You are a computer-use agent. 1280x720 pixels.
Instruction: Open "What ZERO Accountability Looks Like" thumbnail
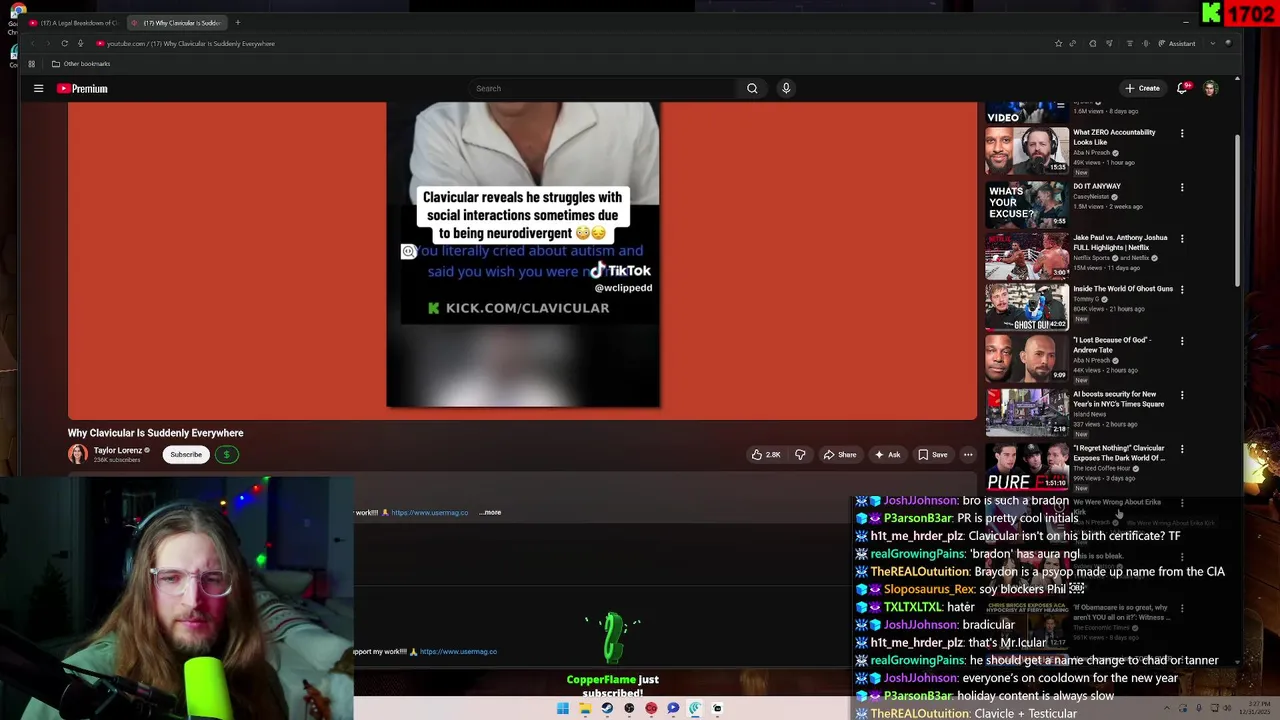point(1026,150)
